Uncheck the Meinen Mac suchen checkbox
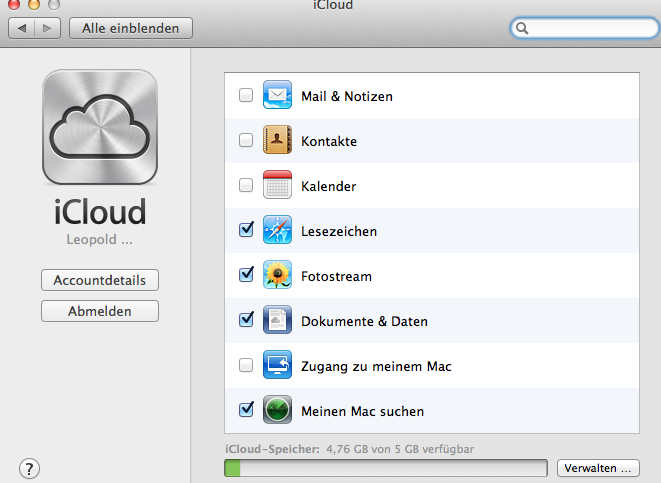 (246, 410)
